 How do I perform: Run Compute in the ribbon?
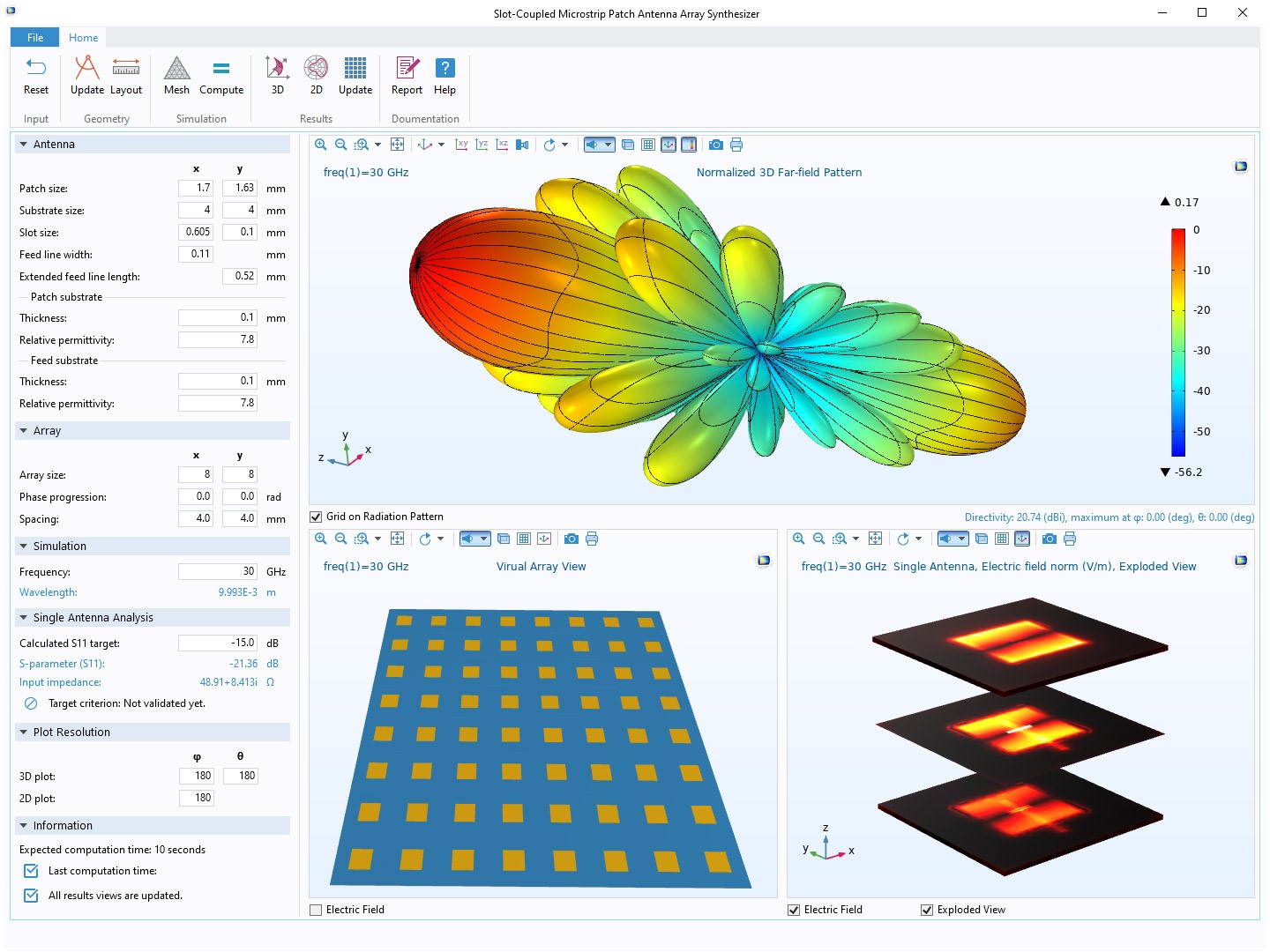pyautogui.click(x=221, y=69)
